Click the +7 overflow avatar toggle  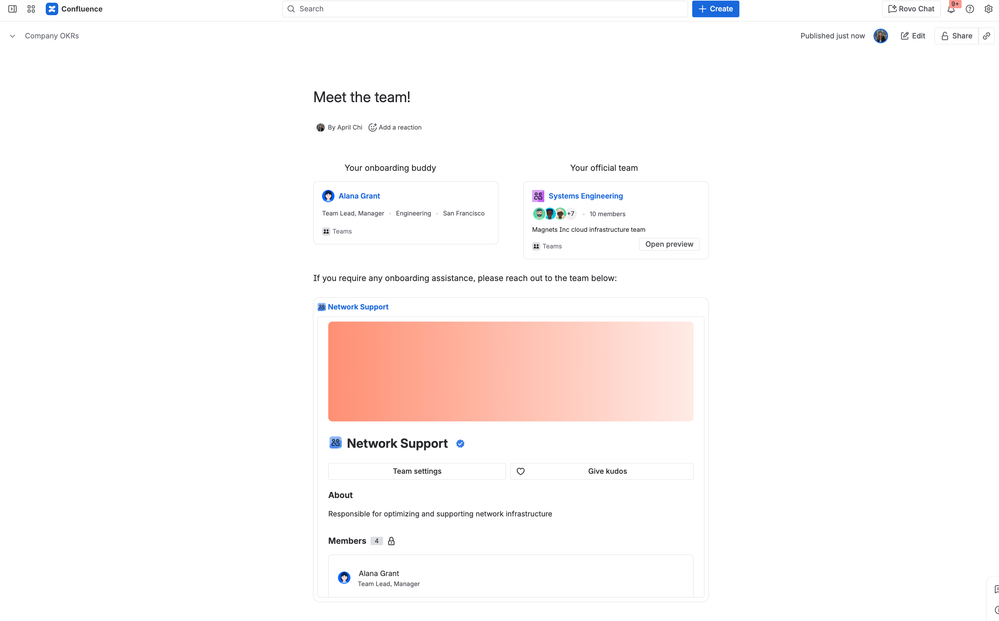point(570,213)
